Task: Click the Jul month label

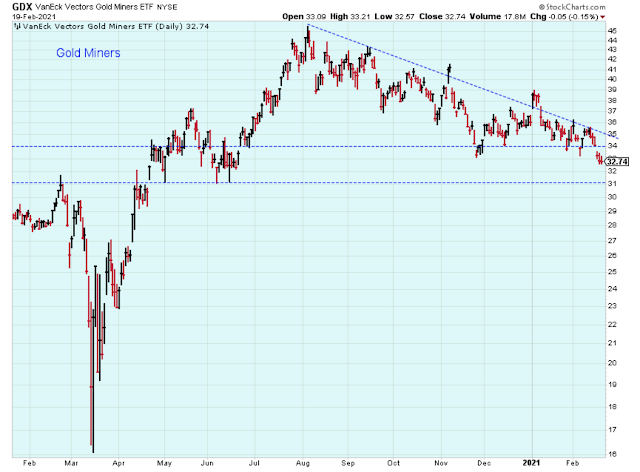Action: coord(254,463)
